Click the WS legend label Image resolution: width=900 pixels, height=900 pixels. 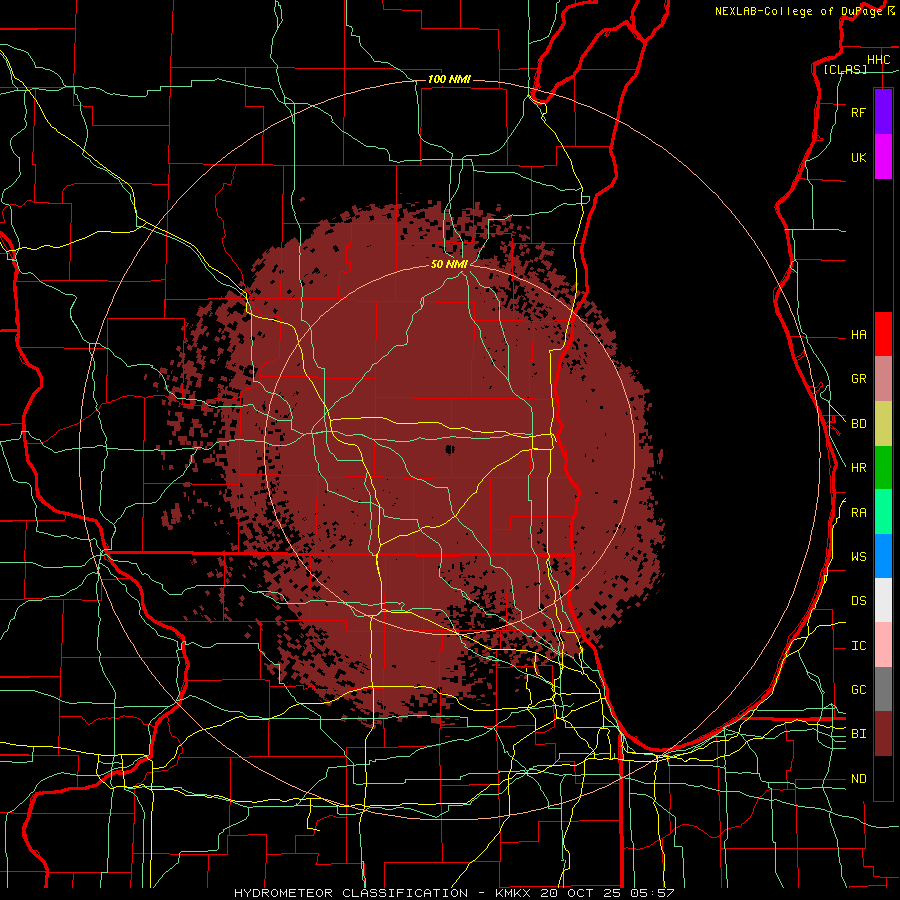pos(858,556)
